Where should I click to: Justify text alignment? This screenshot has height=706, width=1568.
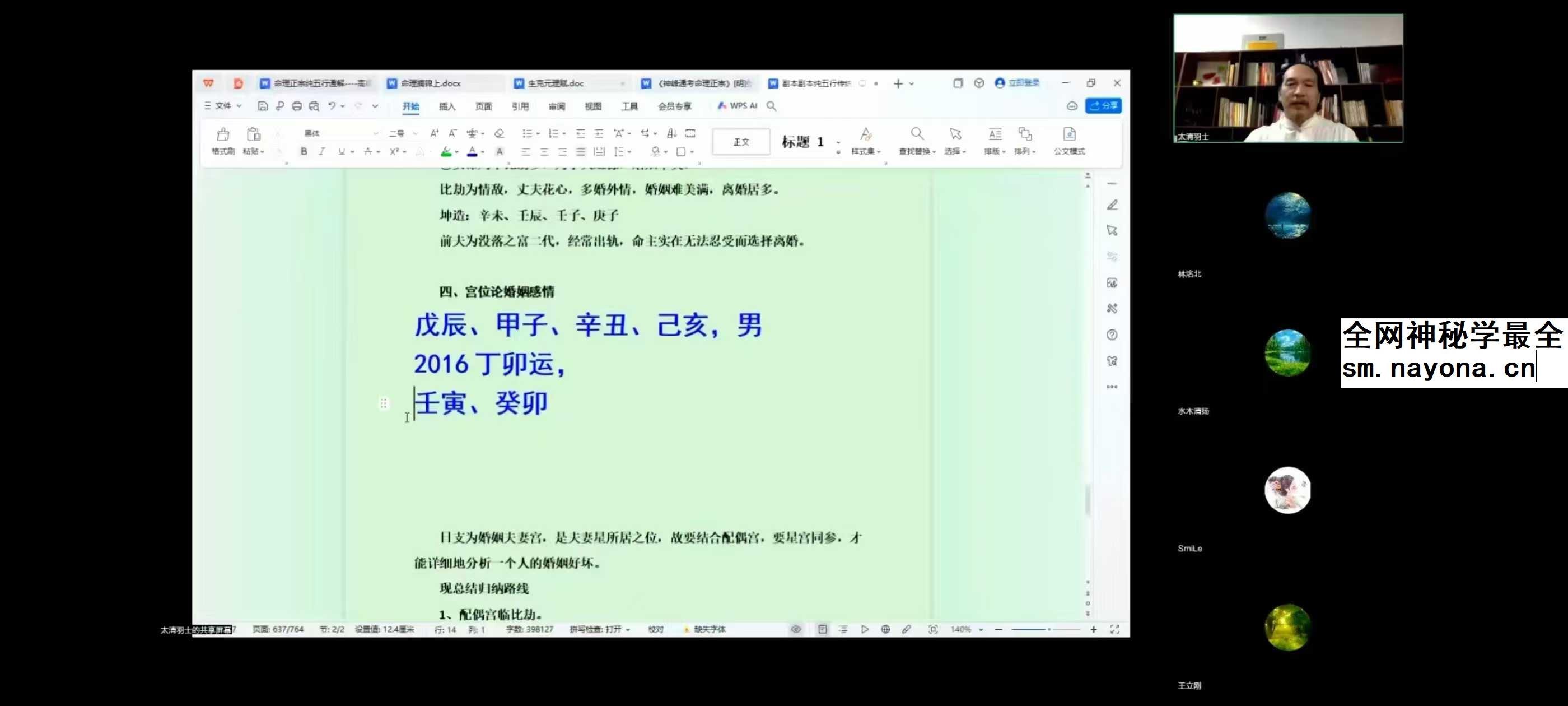click(581, 152)
